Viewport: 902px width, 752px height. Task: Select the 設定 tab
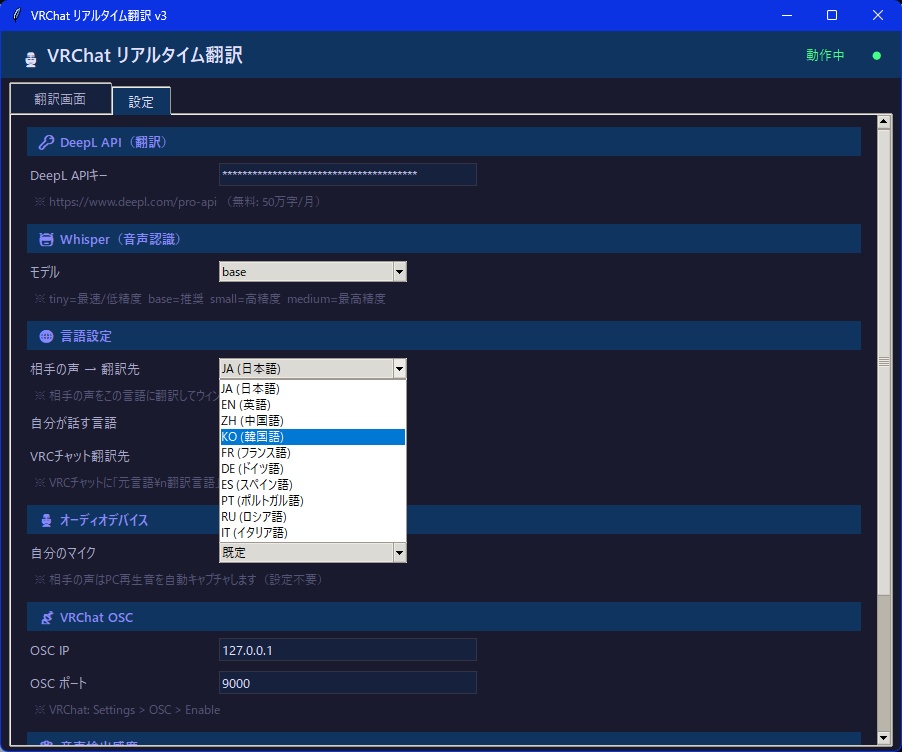pyautogui.click(x=141, y=101)
